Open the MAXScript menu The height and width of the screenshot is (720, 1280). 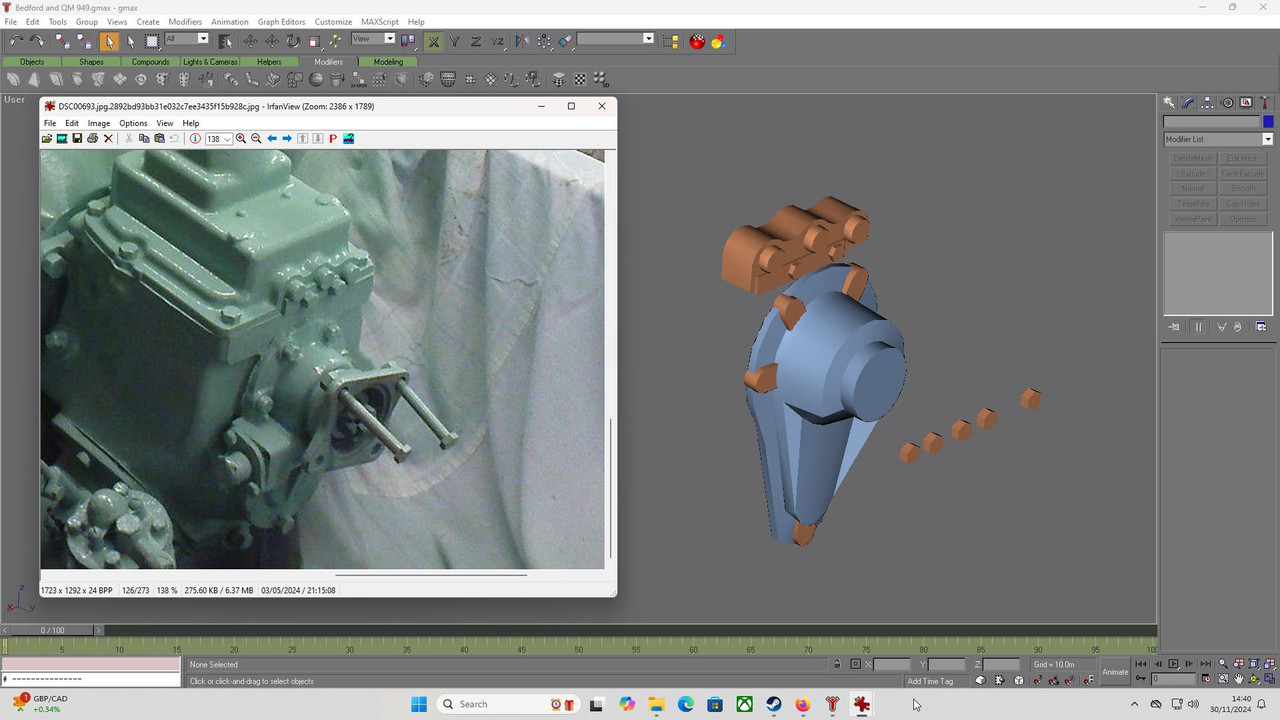pyautogui.click(x=378, y=21)
